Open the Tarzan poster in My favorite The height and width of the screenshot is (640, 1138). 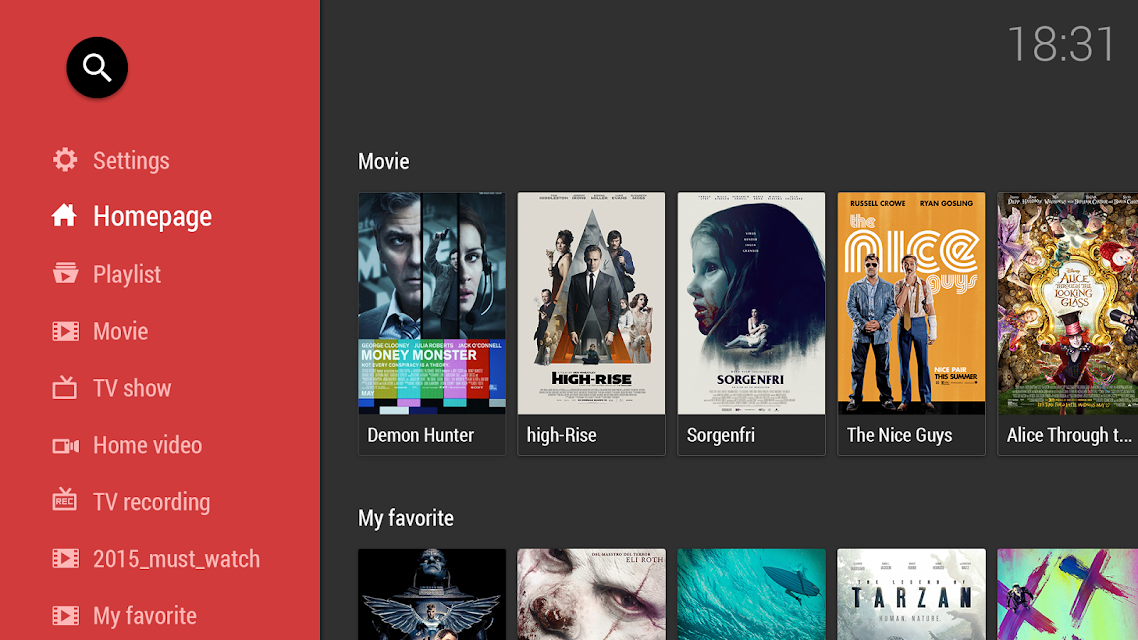pyautogui.click(x=912, y=594)
